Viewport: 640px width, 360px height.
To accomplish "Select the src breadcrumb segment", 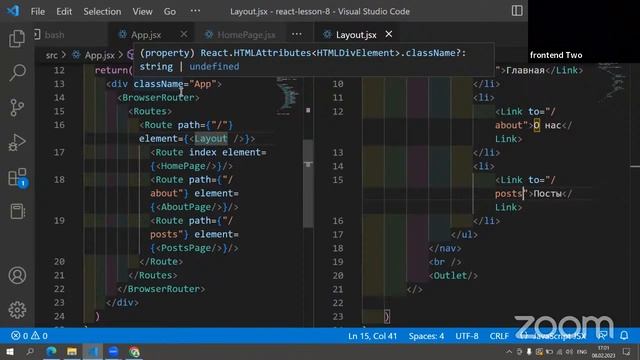I will click(x=51, y=55).
